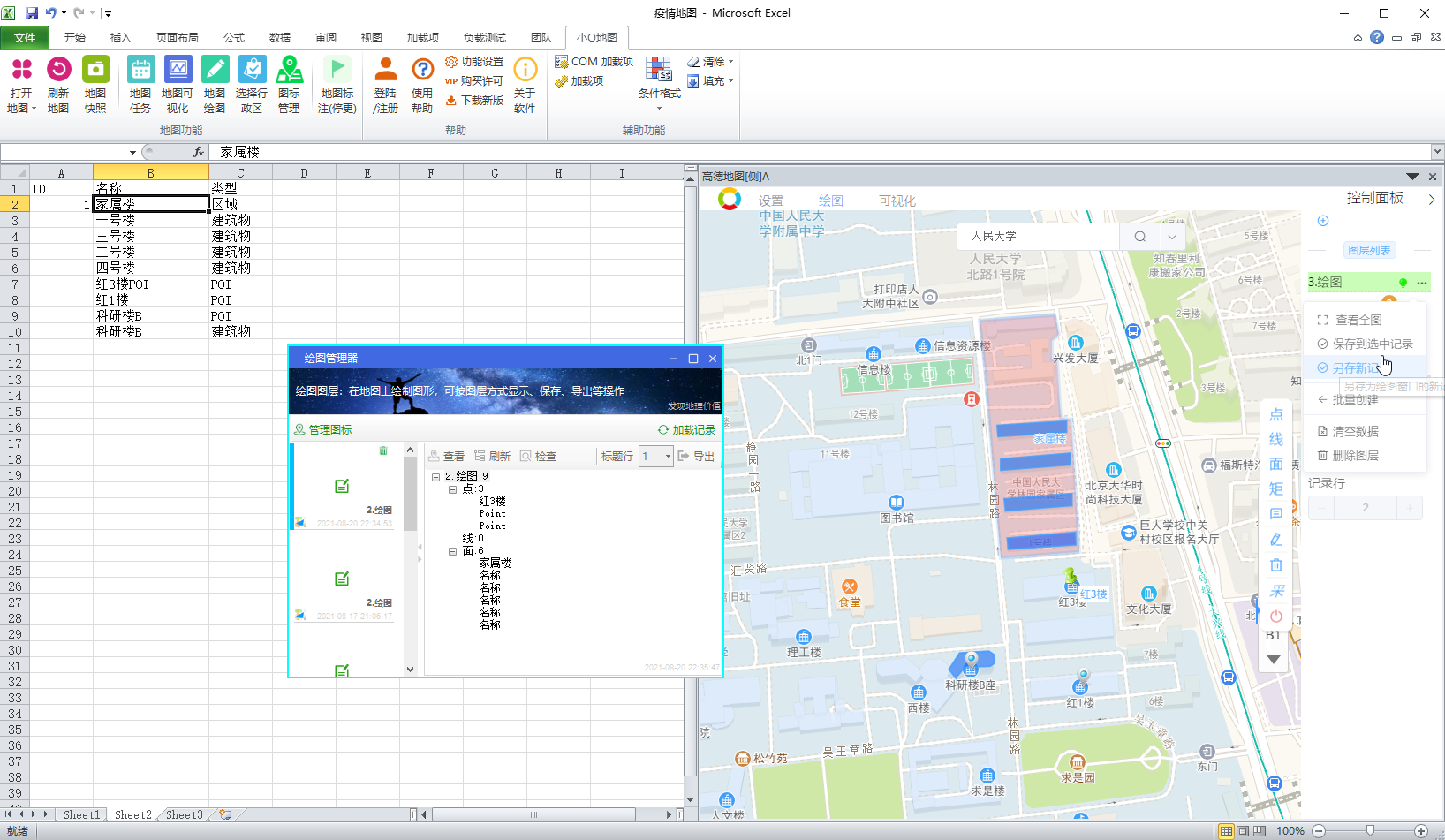Click the plus stepper beside 记录行
1445x840 pixels.
[x=1409, y=508]
